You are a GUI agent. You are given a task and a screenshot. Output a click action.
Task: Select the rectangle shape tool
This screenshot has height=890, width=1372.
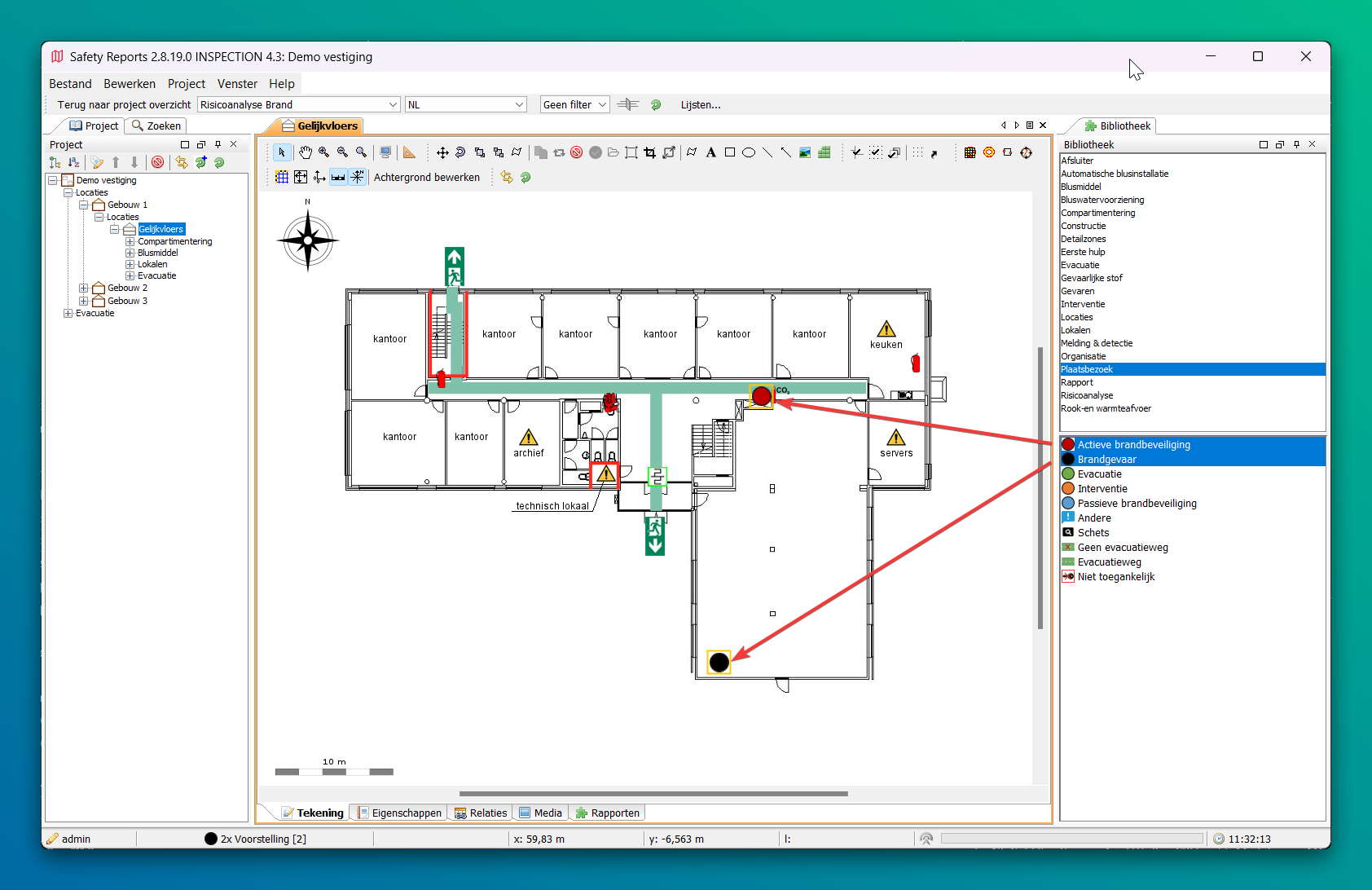coord(729,152)
